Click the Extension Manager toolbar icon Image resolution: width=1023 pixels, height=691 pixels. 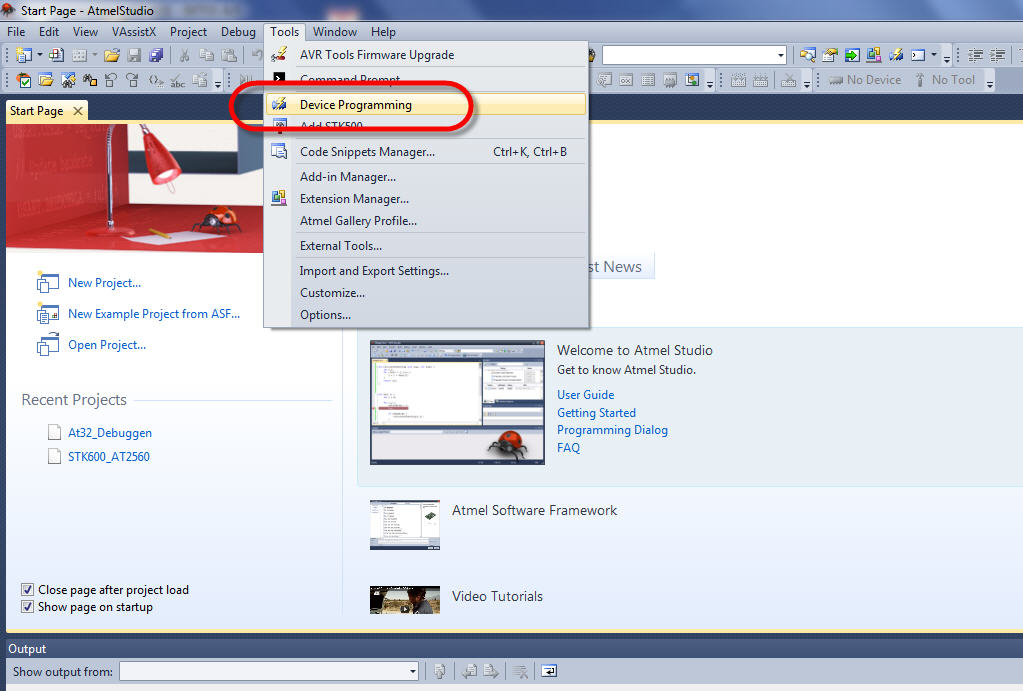pos(874,55)
